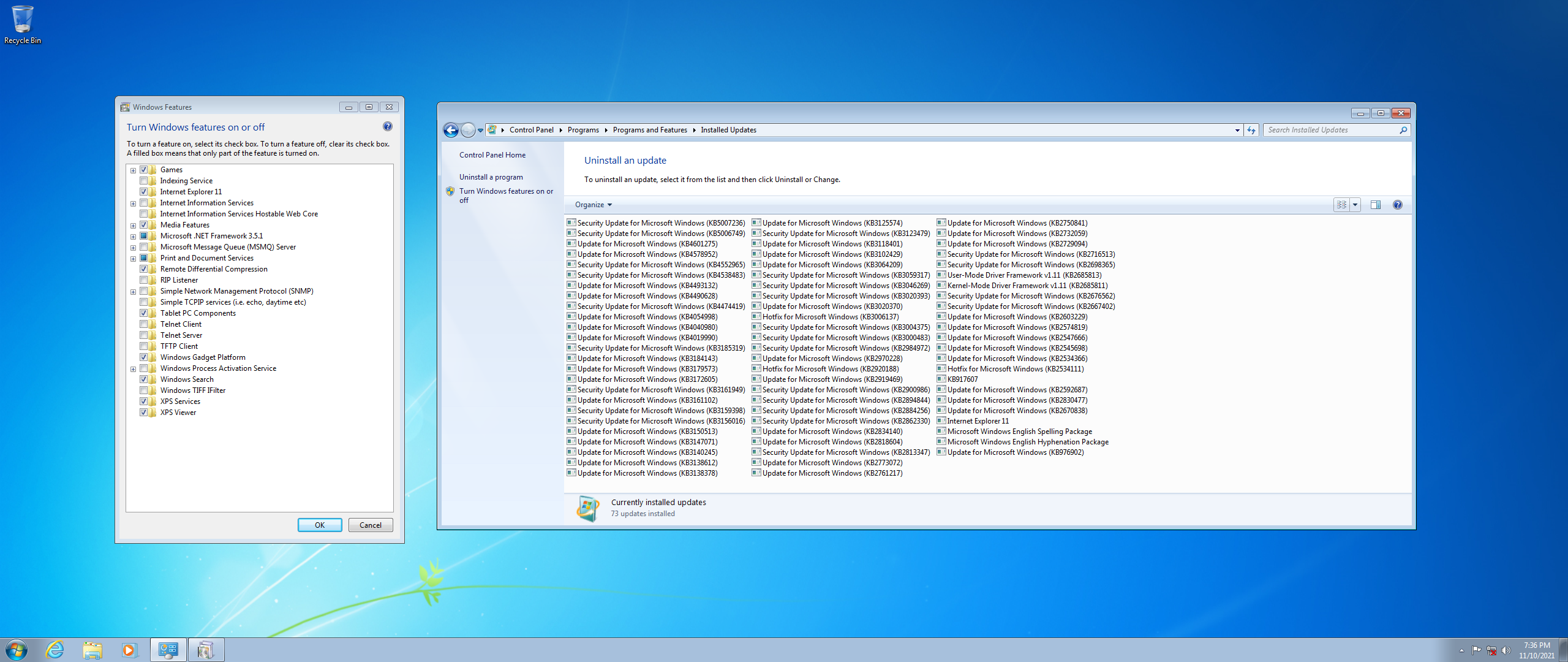Click Turn Windows features on or off link
1568x662 pixels.
pos(506,196)
